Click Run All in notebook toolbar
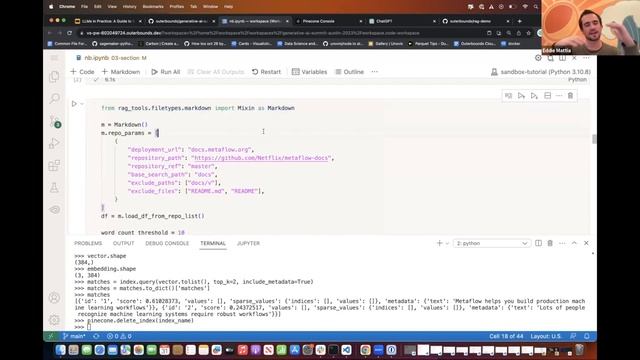 (x=165, y=72)
